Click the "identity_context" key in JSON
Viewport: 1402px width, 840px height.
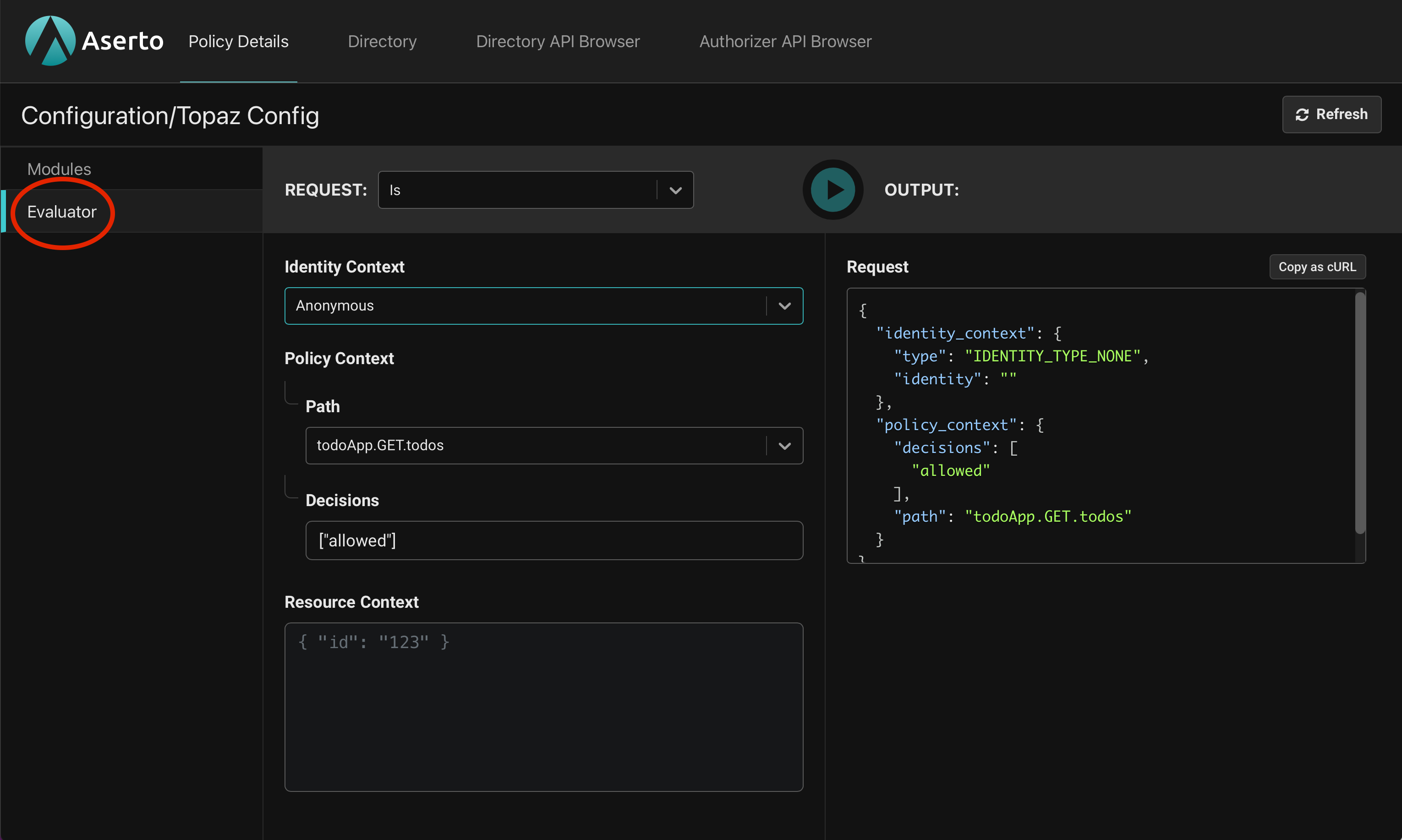tap(955, 333)
